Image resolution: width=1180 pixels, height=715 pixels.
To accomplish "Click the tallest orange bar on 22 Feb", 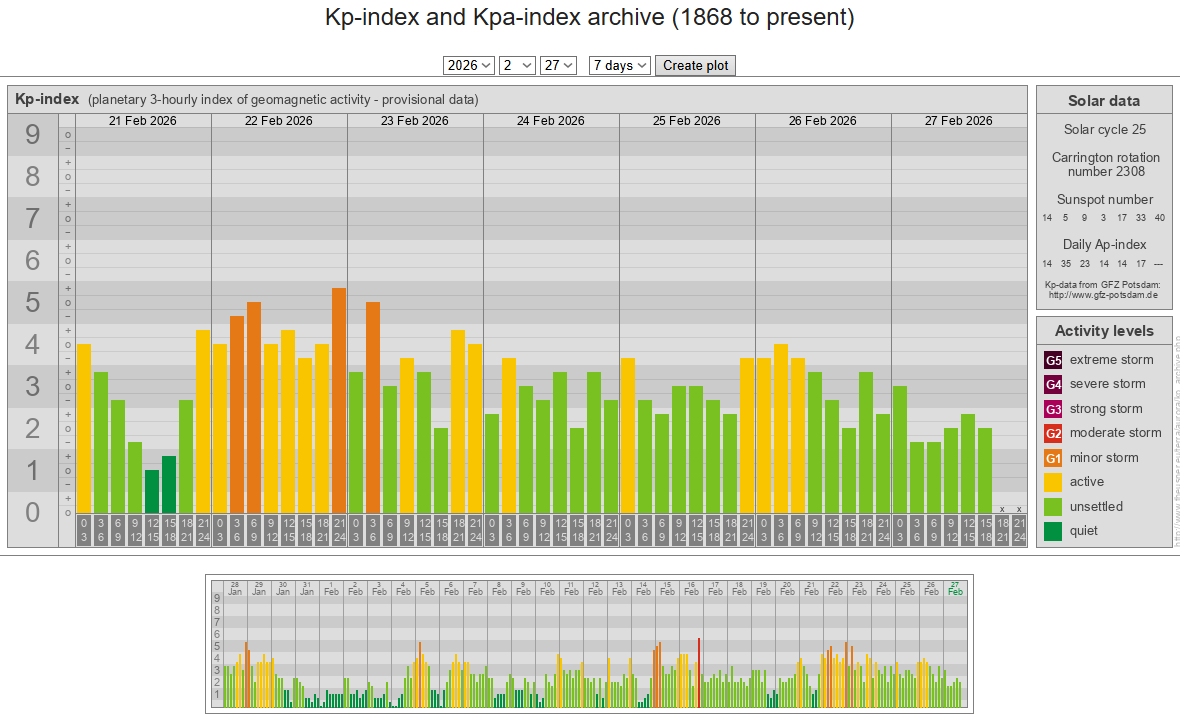I will (x=339, y=400).
